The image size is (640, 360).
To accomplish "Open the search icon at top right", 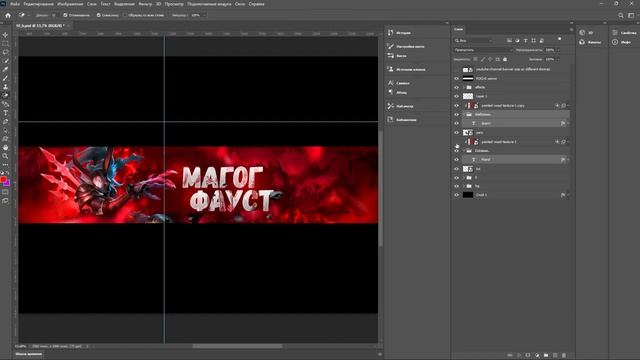I will (621, 15).
